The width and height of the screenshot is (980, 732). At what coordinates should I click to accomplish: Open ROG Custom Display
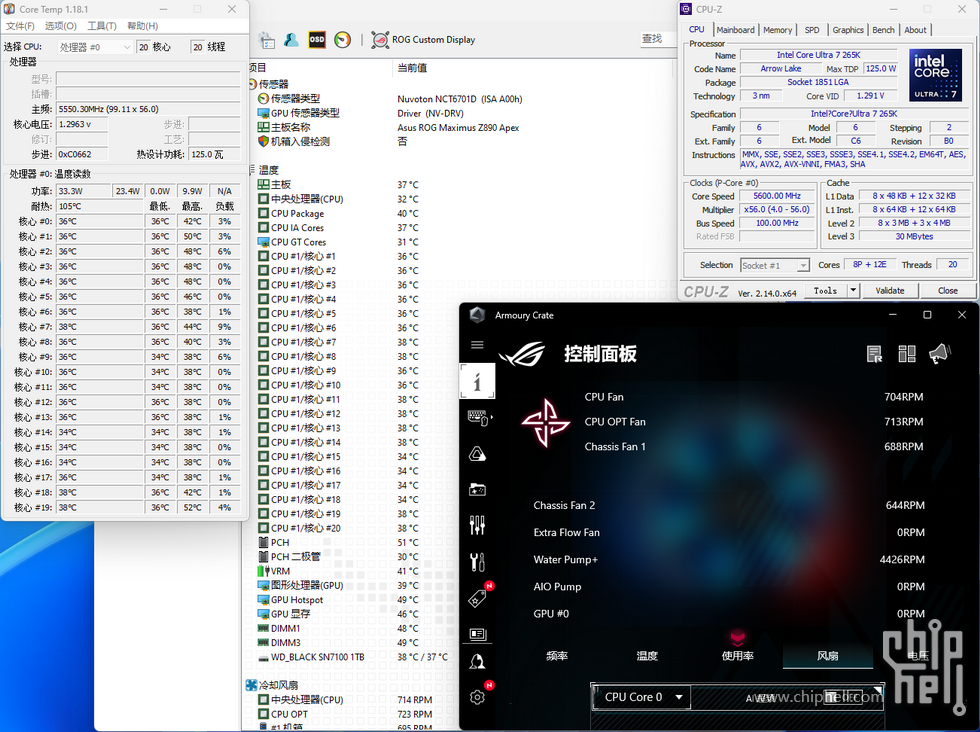point(423,39)
